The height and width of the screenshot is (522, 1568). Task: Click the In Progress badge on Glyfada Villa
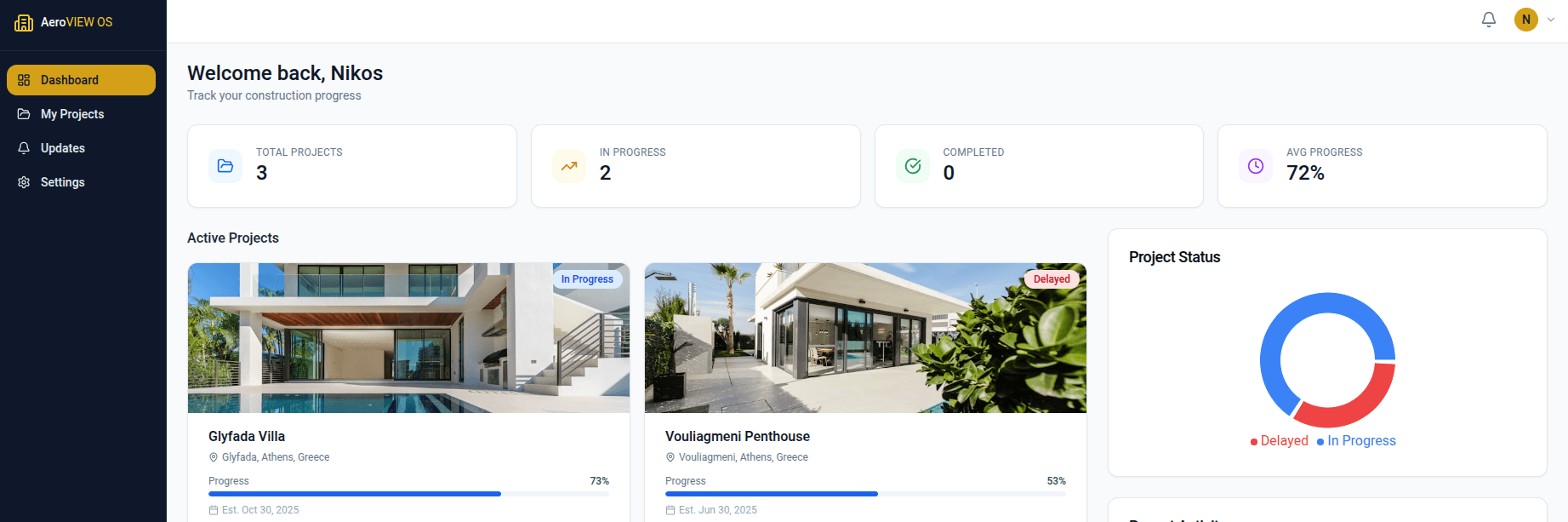(587, 279)
